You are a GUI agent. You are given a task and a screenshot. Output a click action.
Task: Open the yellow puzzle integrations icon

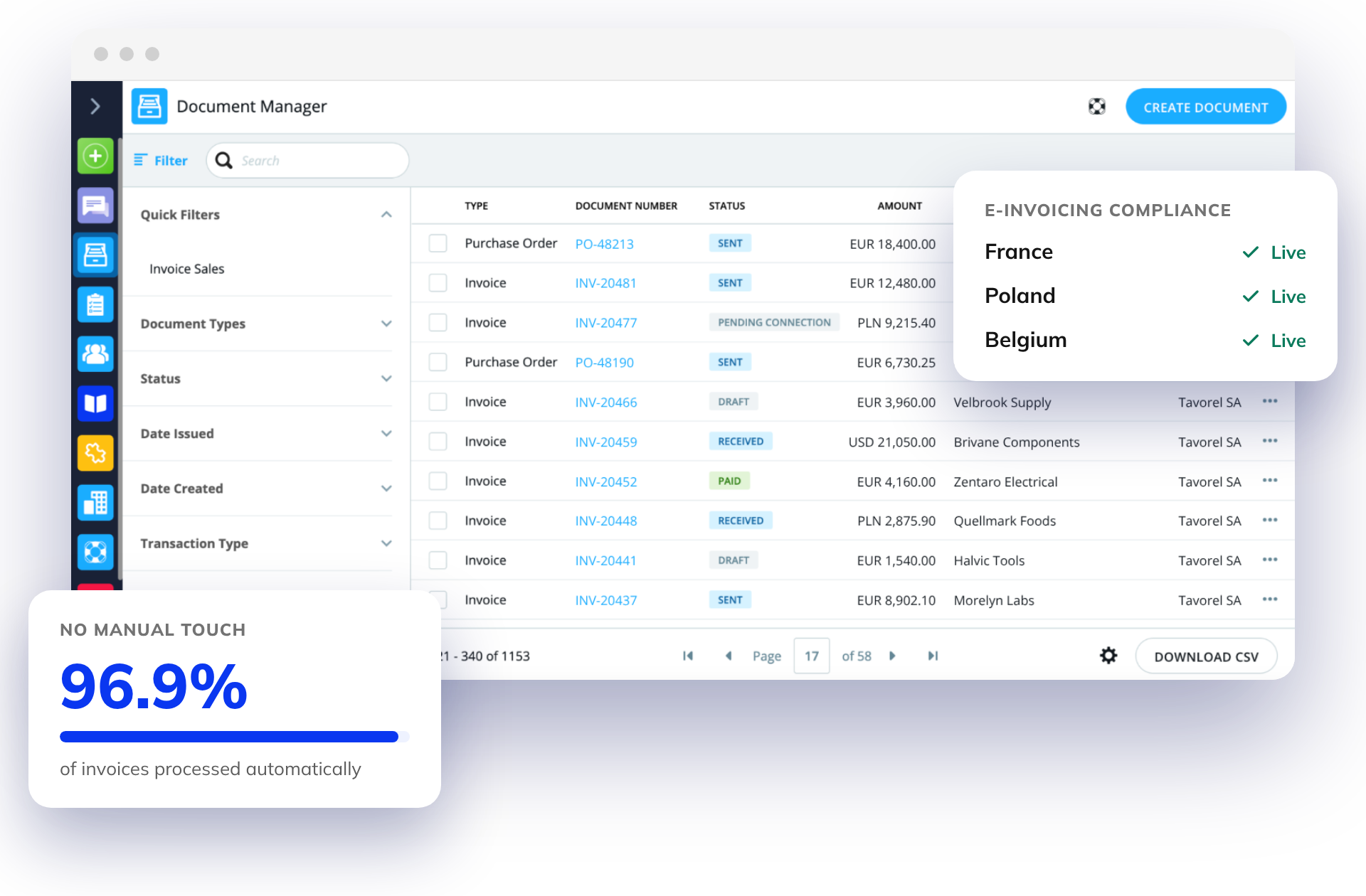click(x=95, y=453)
